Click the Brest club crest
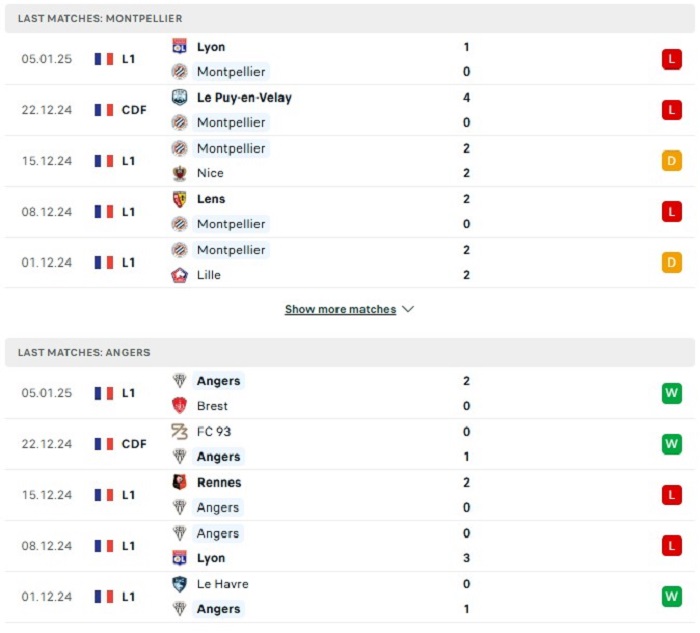Image resolution: width=700 pixels, height=633 pixels. click(x=179, y=406)
